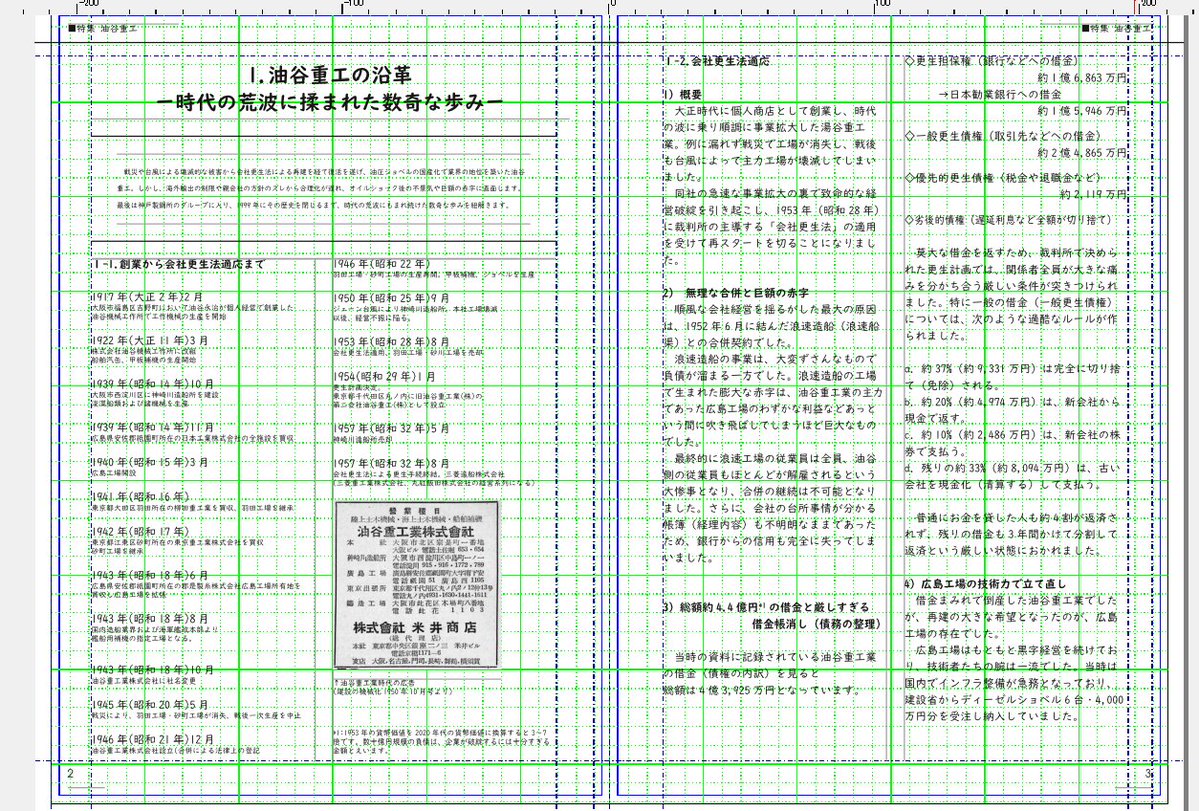Click subheading '3) 総額約4.4億円の借金と厳しすぎる'

tap(766, 607)
